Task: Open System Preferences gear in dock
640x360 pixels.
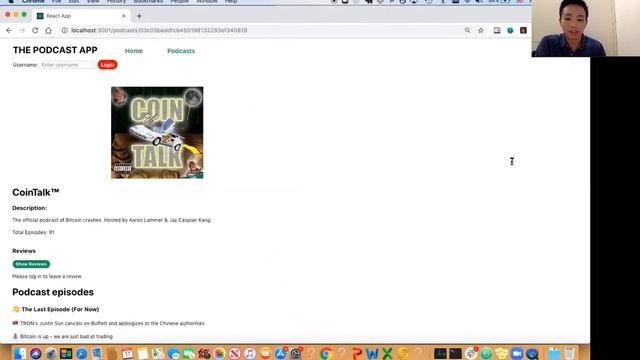Action: pos(296,353)
